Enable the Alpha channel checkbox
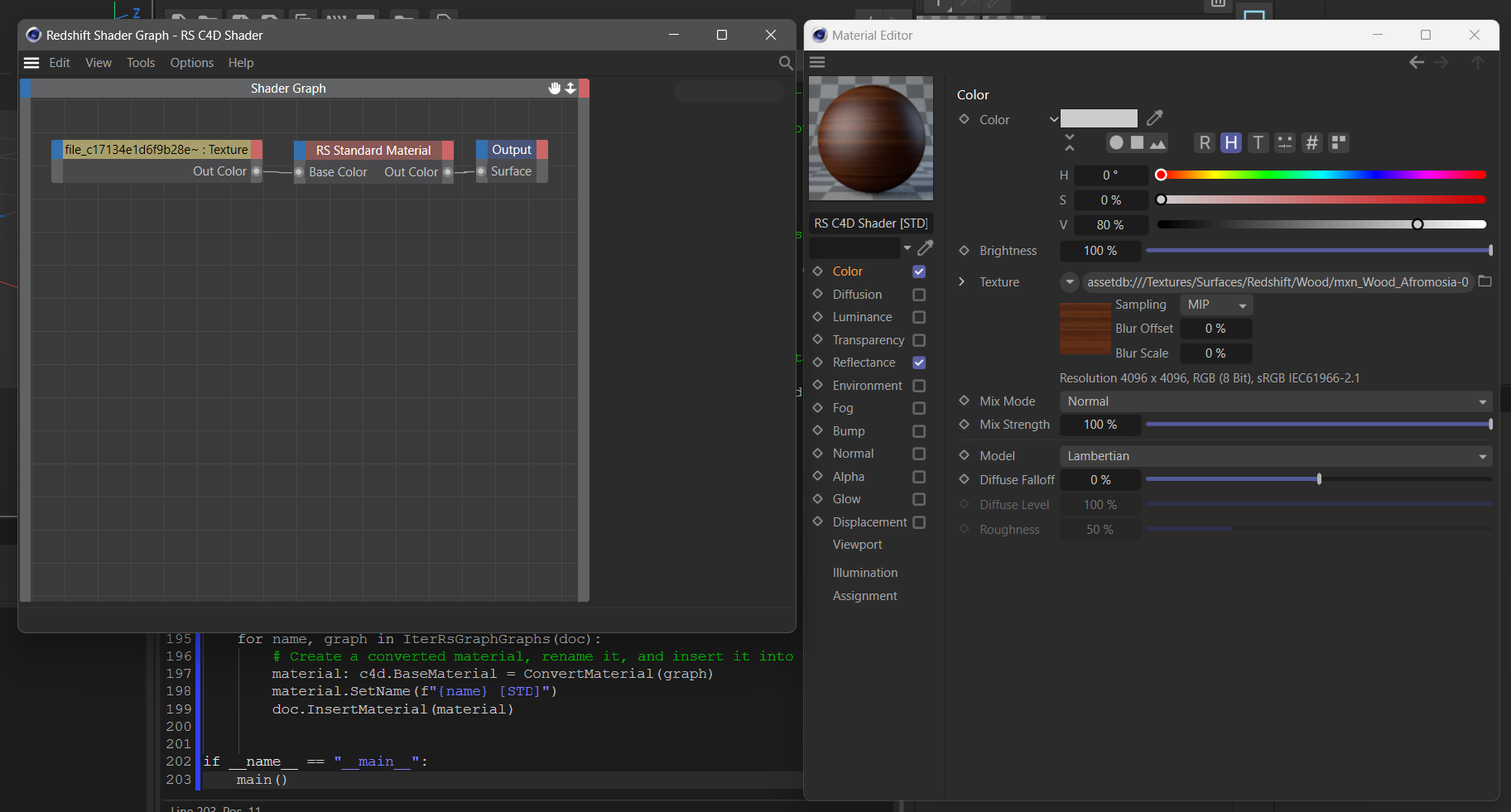Viewport: 1511px width, 812px height. pyautogui.click(x=919, y=477)
